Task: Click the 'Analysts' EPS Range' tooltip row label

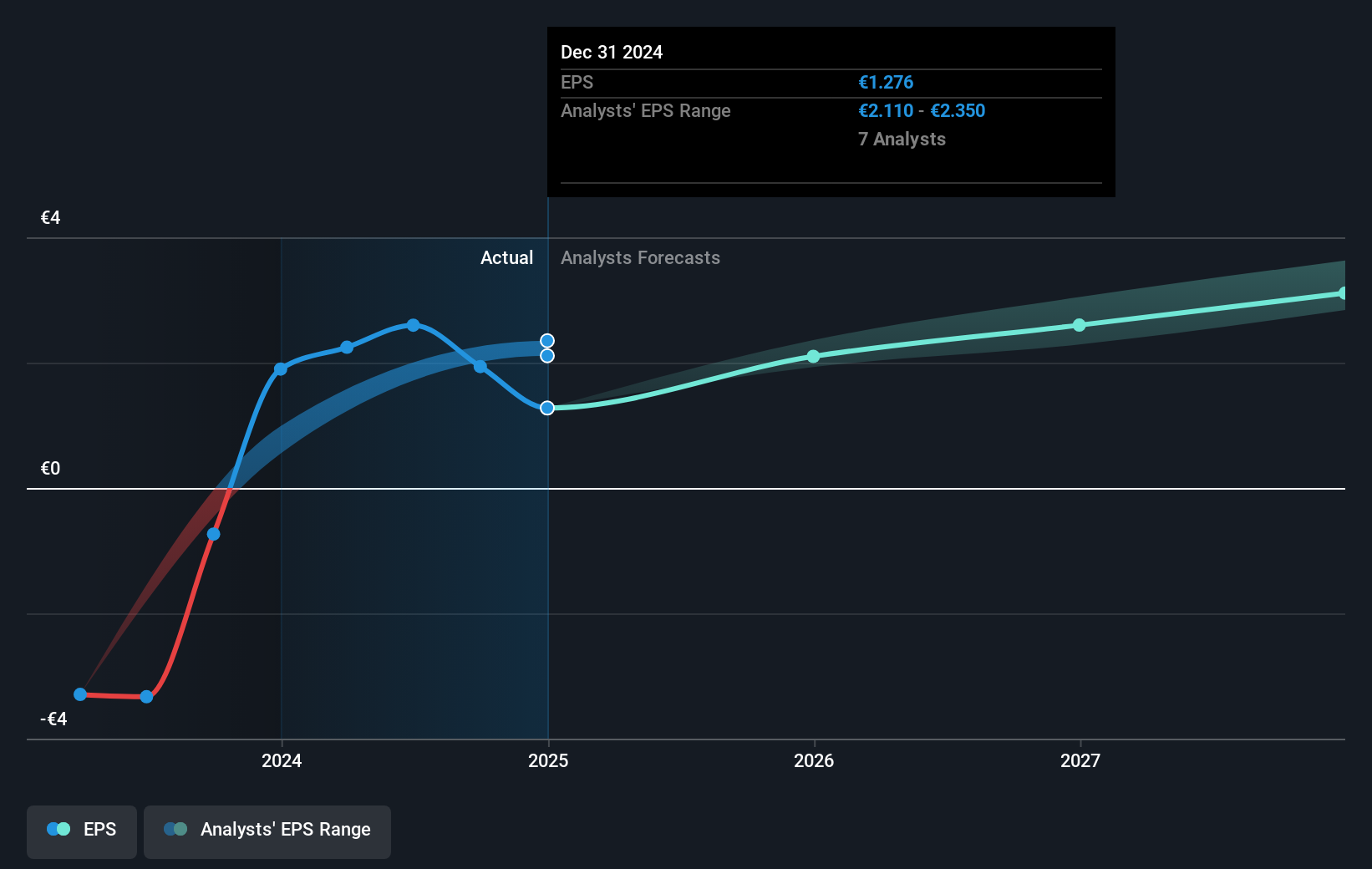Action: (645, 110)
